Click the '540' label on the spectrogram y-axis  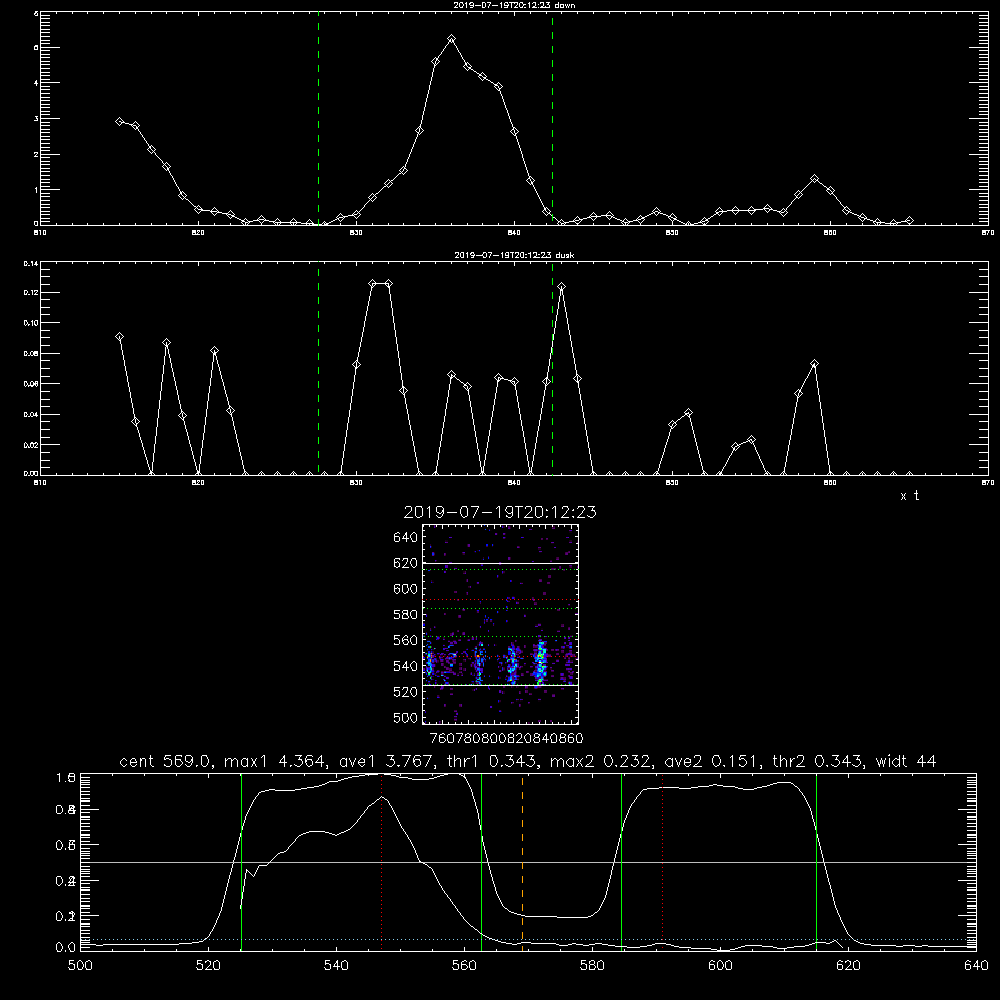tap(405, 666)
